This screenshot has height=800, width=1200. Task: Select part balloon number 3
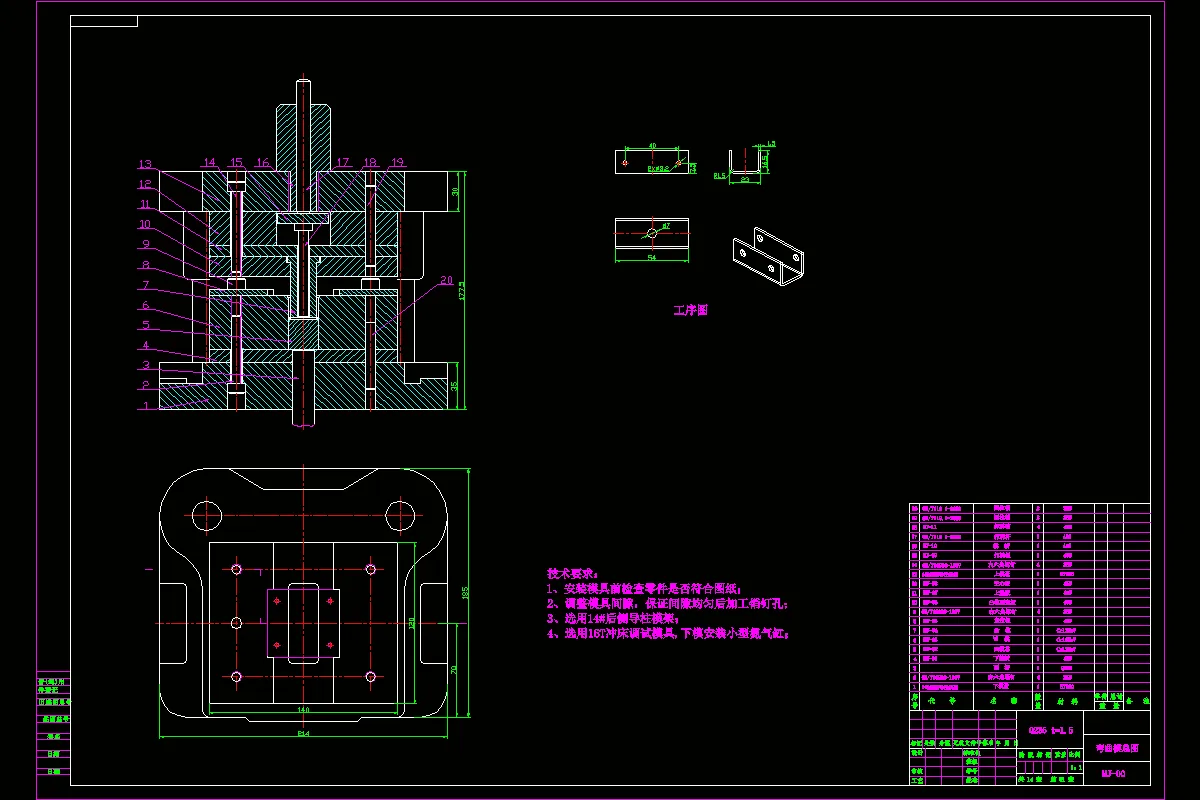coord(146,366)
